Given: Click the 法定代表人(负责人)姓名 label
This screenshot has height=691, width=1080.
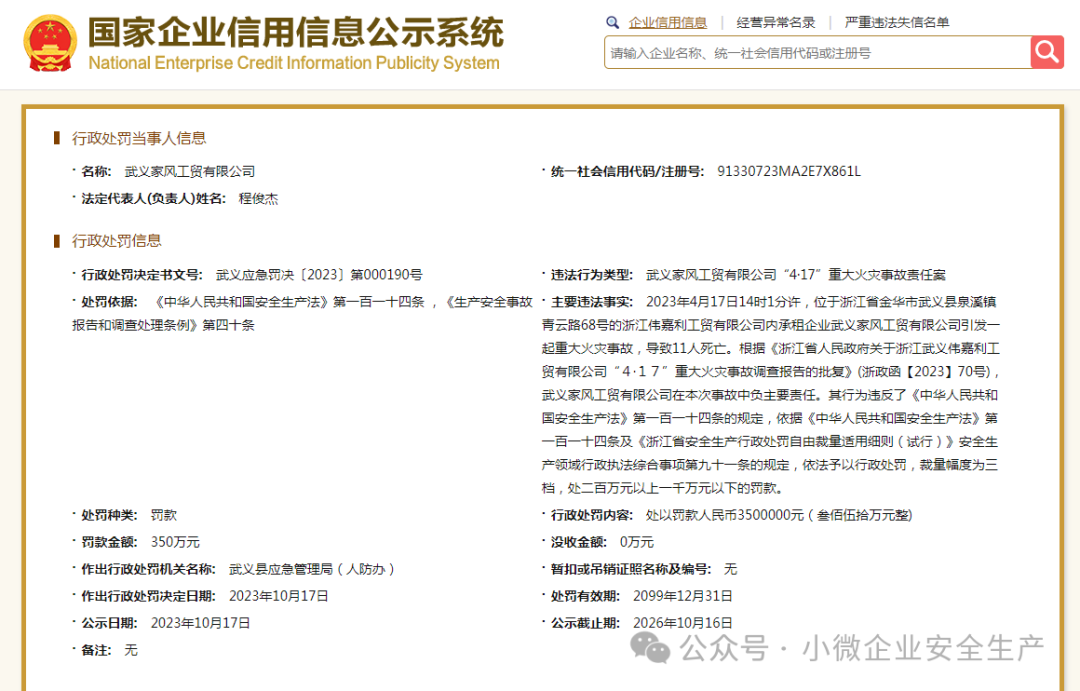Looking at the screenshot, I should pyautogui.click(x=154, y=199).
